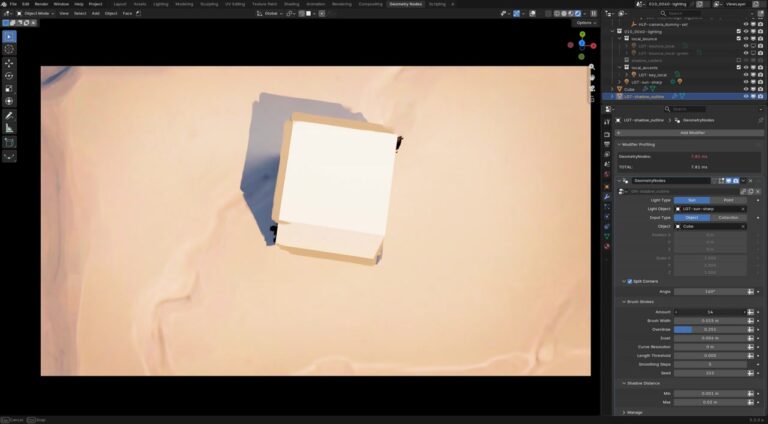Toggle LGT-shadow_outline eye visibility

click(746, 96)
